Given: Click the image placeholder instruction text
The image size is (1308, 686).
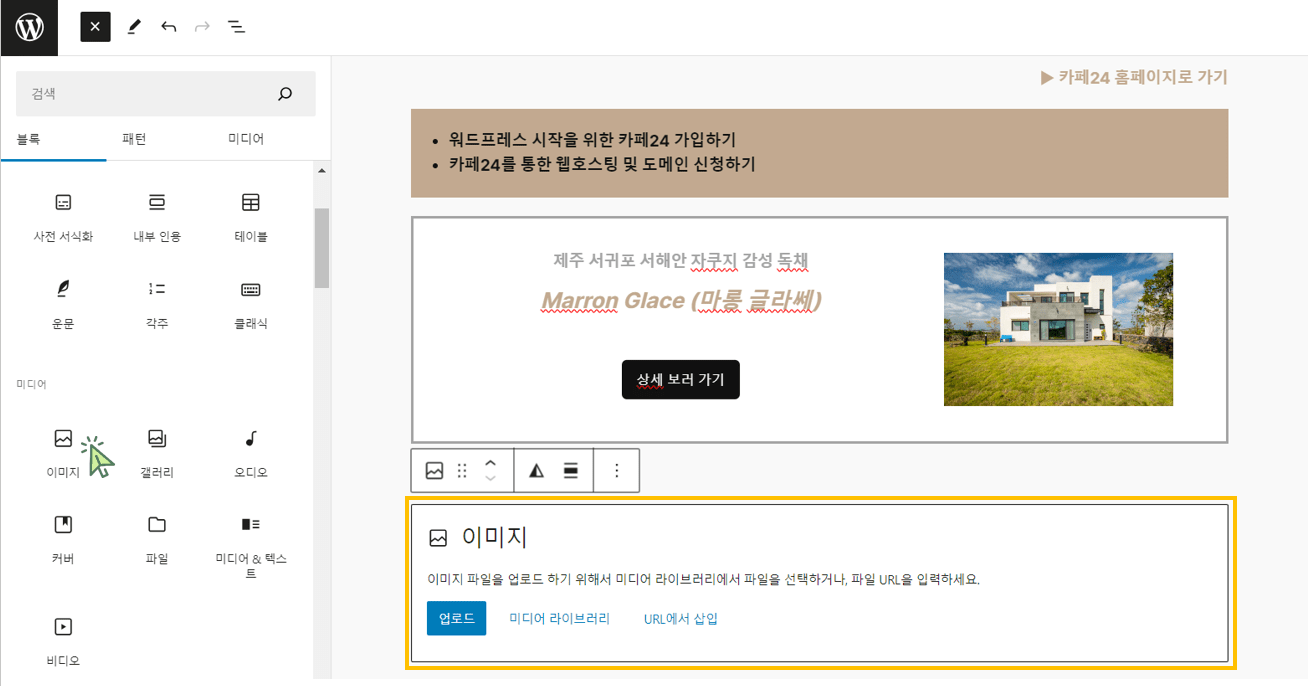Looking at the screenshot, I should click(x=703, y=579).
